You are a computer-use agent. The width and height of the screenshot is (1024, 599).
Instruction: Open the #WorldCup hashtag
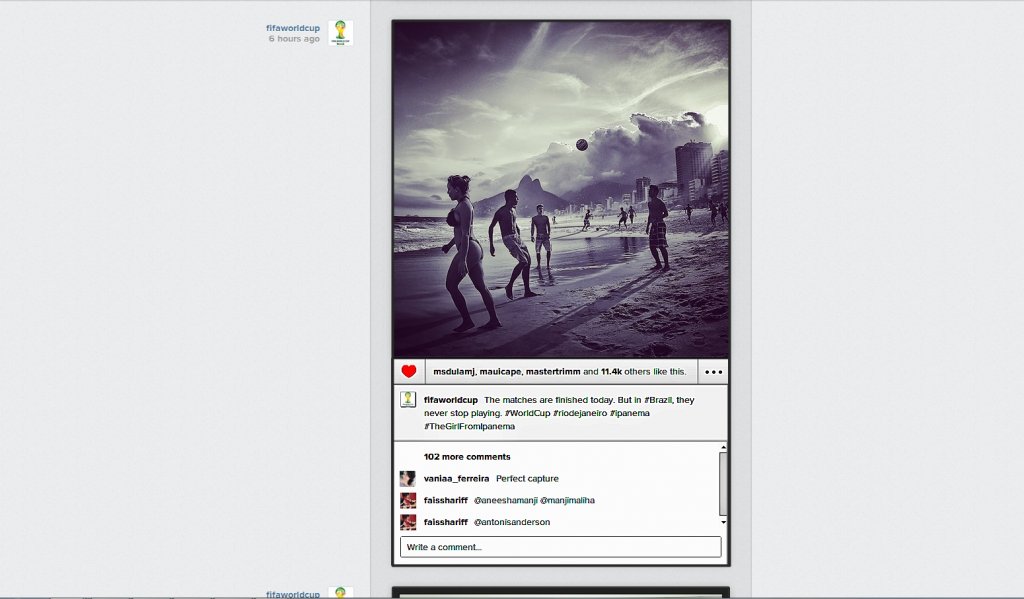pos(528,413)
